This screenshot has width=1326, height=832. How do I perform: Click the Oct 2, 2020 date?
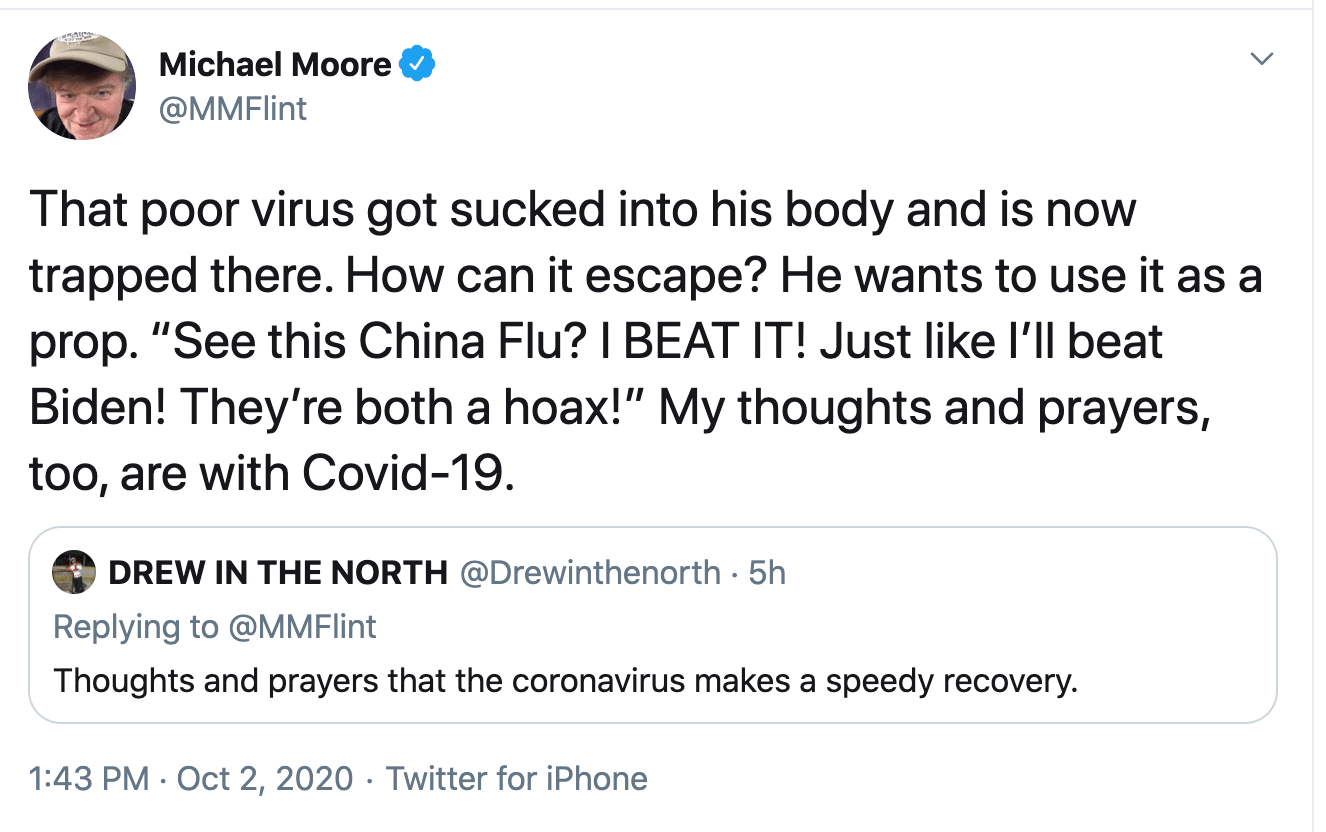pyautogui.click(x=265, y=778)
